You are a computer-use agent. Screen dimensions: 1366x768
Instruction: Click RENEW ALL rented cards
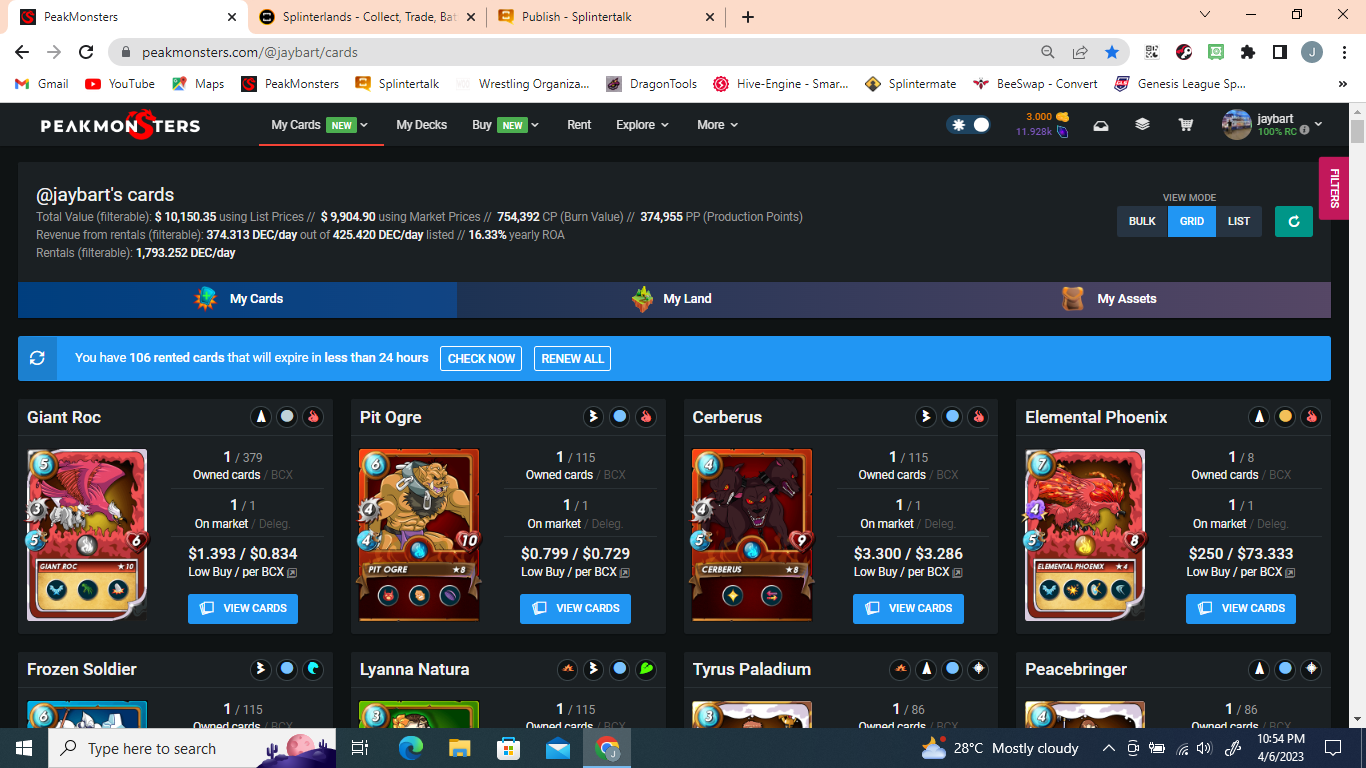(x=573, y=358)
